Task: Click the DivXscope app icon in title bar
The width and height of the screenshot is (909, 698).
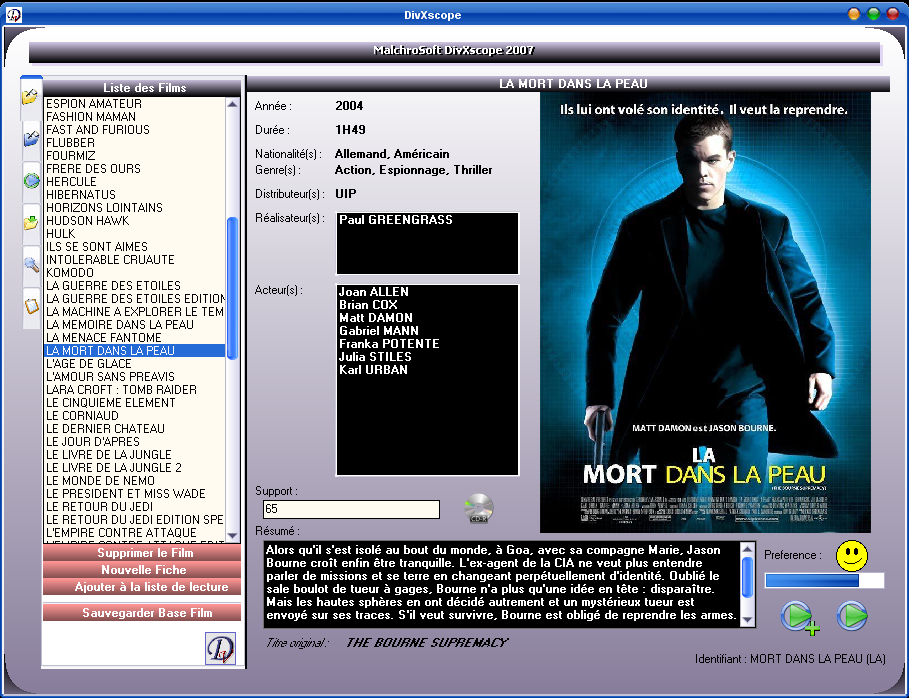Action: point(13,14)
